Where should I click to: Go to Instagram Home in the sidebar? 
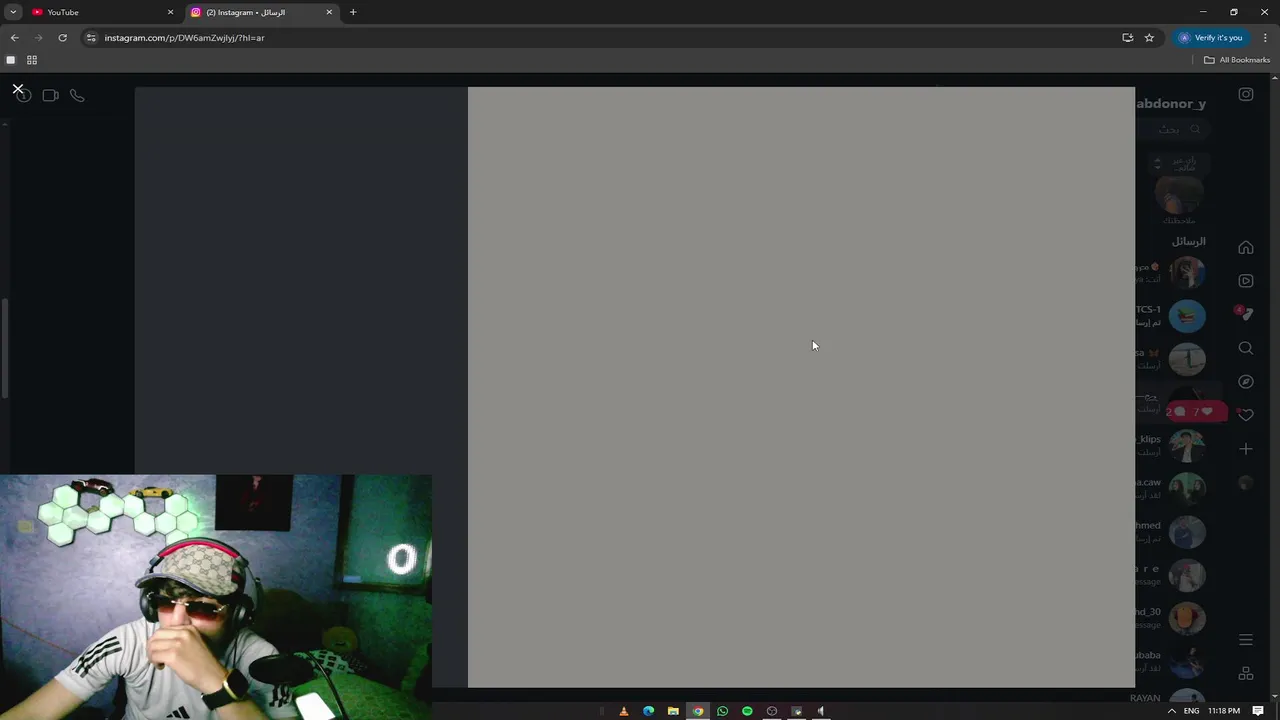pyautogui.click(x=1246, y=248)
